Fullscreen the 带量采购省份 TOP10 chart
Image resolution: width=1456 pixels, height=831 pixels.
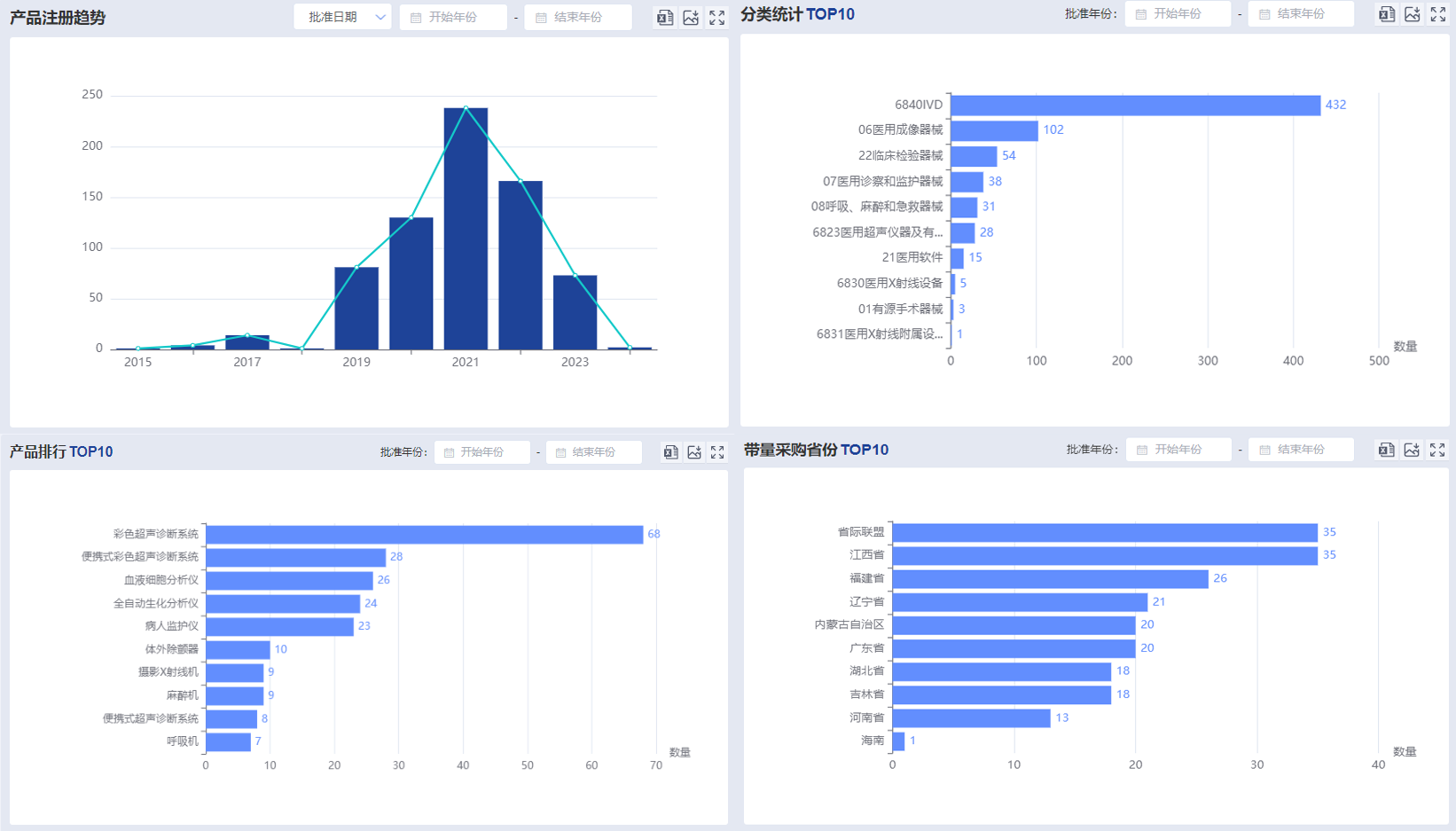point(1437,450)
